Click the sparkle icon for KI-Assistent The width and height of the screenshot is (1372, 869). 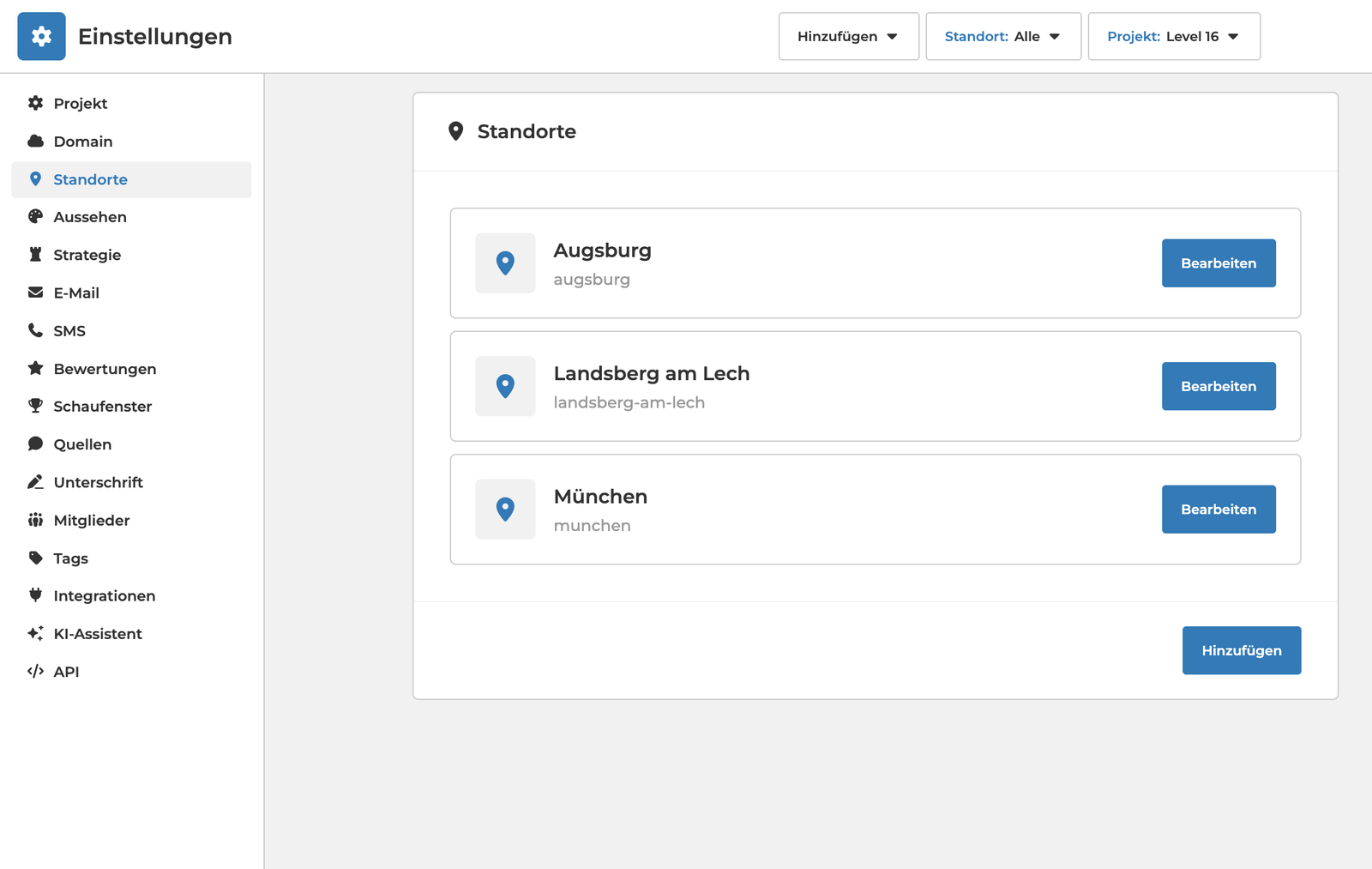[x=35, y=634]
